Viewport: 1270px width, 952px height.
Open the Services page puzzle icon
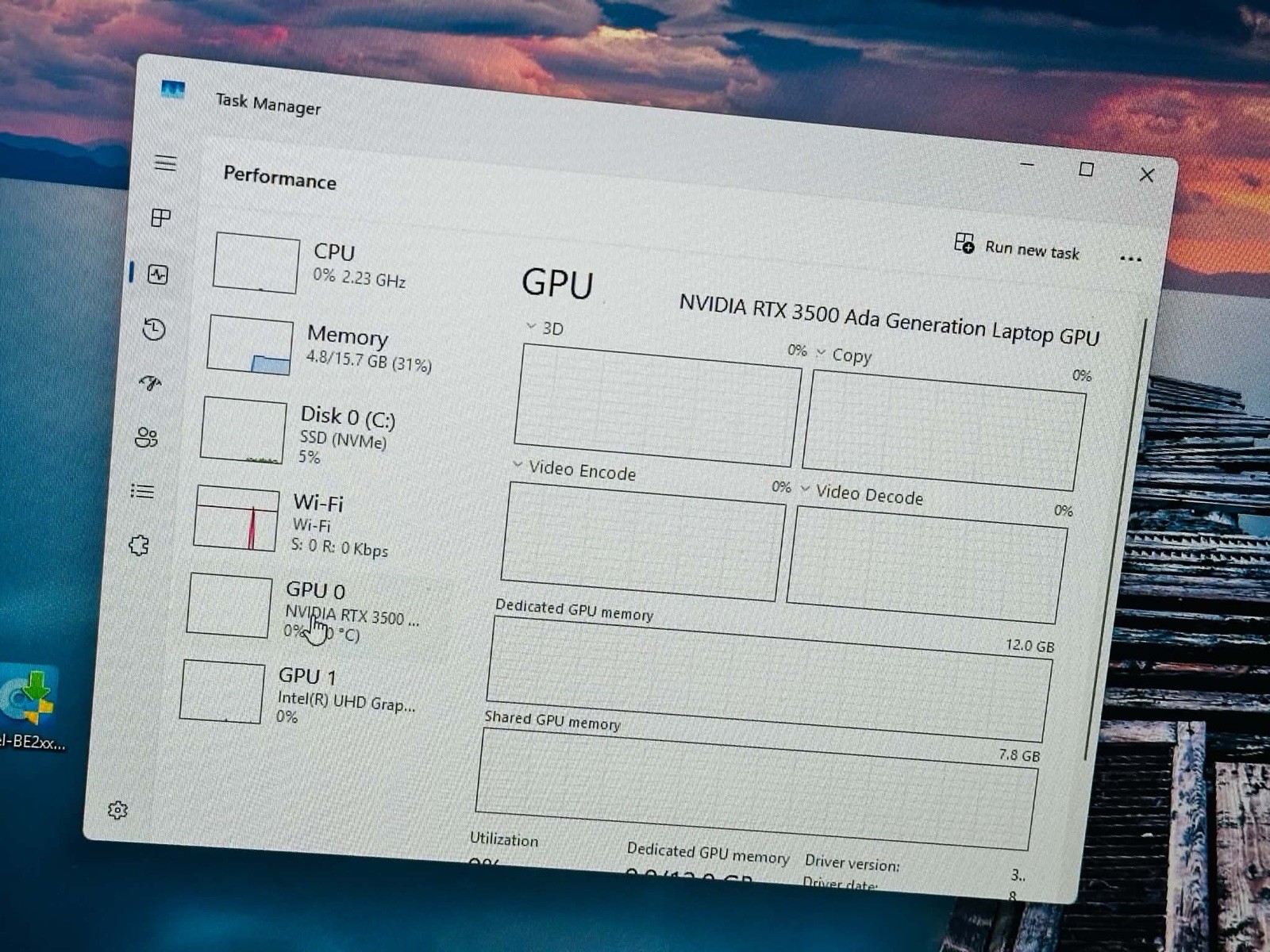[x=139, y=545]
